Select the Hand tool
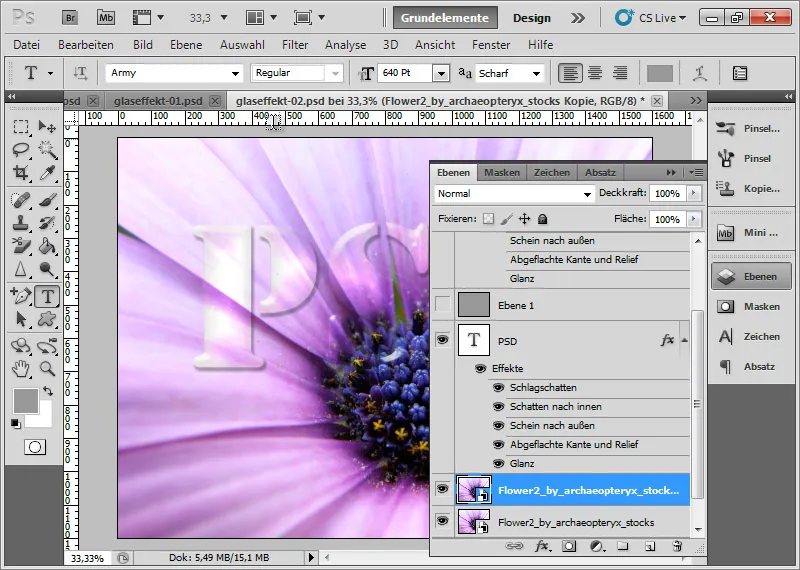The image size is (800, 570). (x=21, y=368)
